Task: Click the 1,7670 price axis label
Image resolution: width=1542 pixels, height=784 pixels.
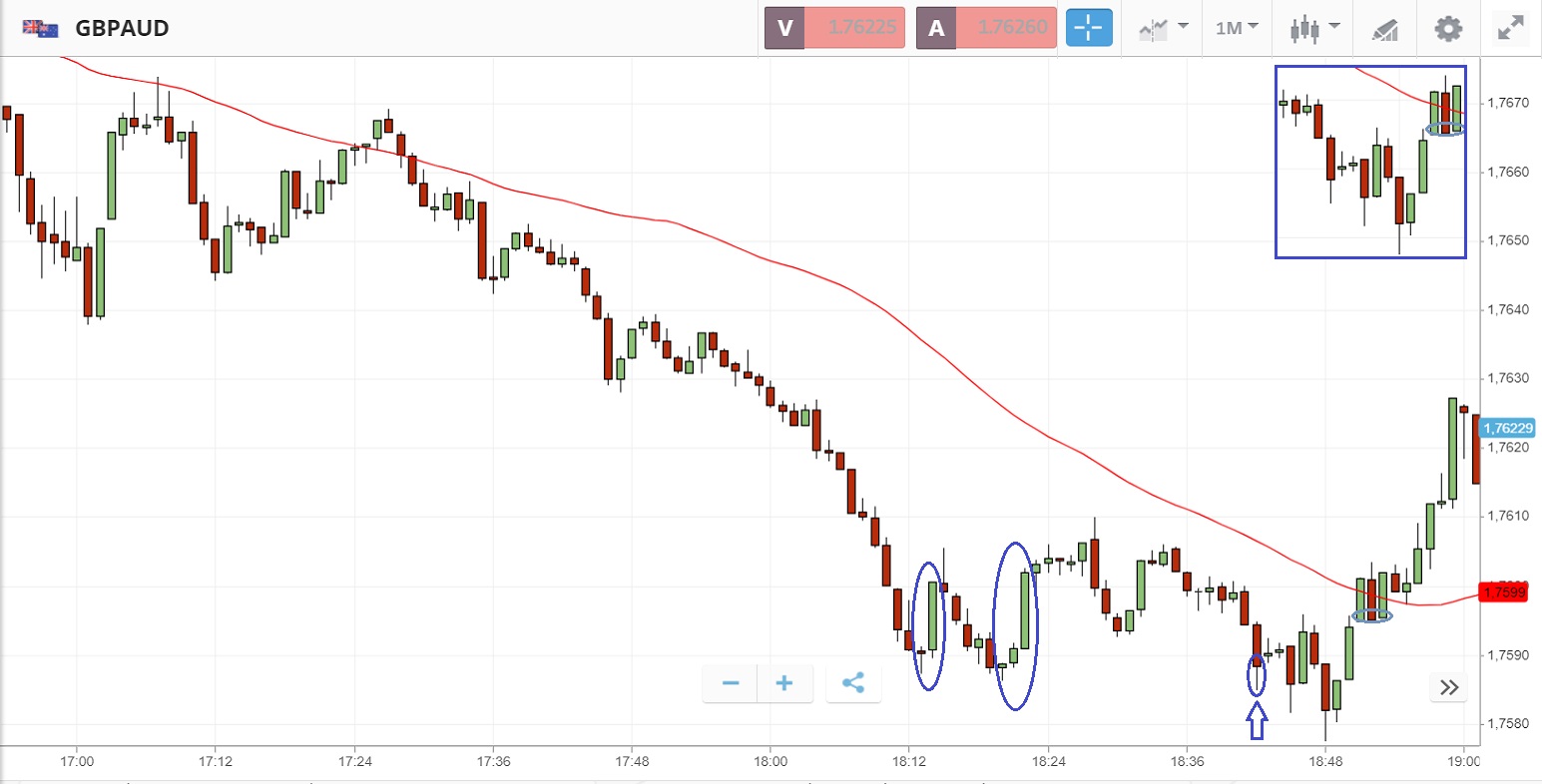Action: pyautogui.click(x=1507, y=103)
